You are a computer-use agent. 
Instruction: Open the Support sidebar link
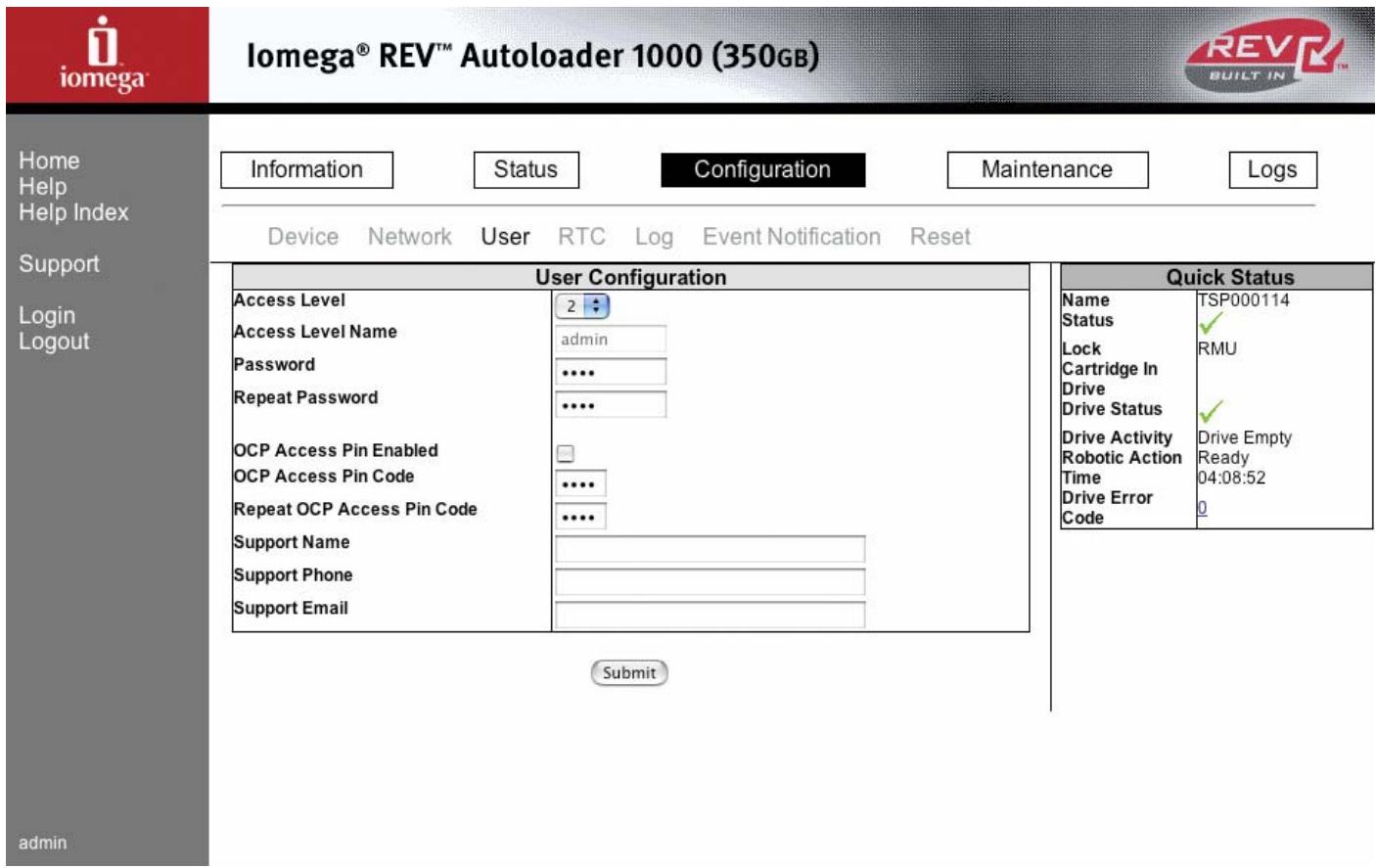pos(59,264)
